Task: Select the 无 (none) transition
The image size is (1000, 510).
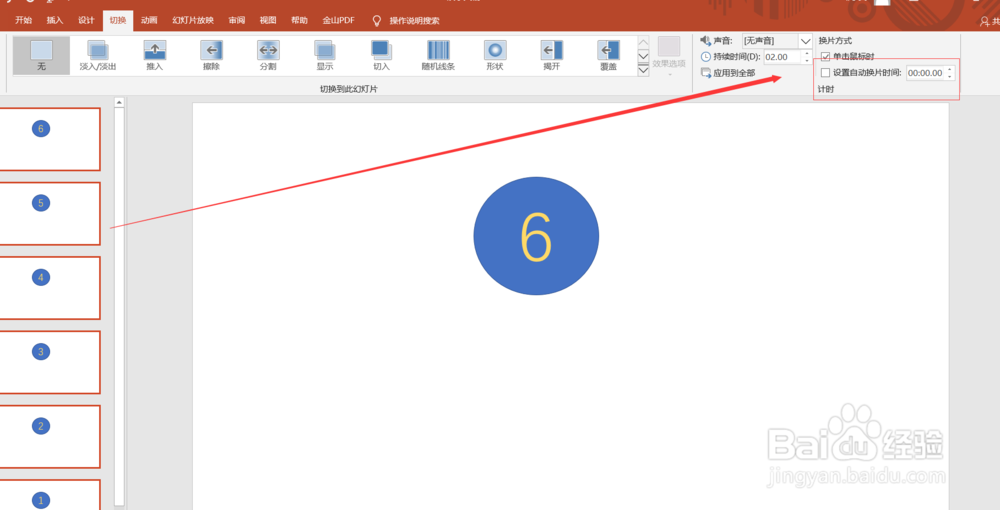Action: [41, 55]
